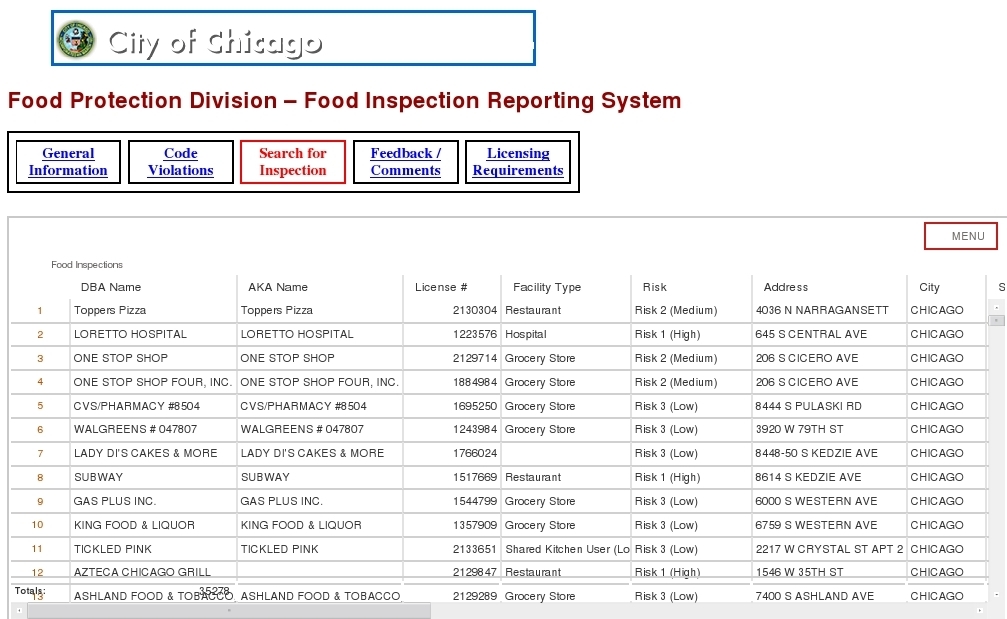
Task: Select address '2217 W CRYSTAL ST APT 2'
Action: pos(829,549)
